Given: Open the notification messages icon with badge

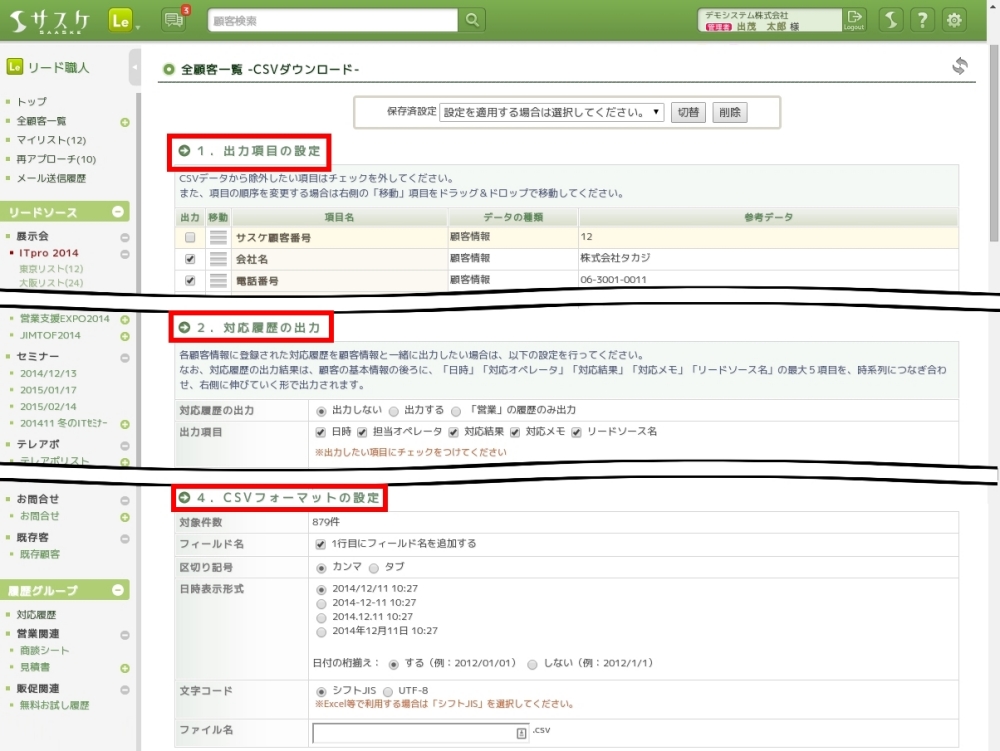Looking at the screenshot, I should click(174, 20).
